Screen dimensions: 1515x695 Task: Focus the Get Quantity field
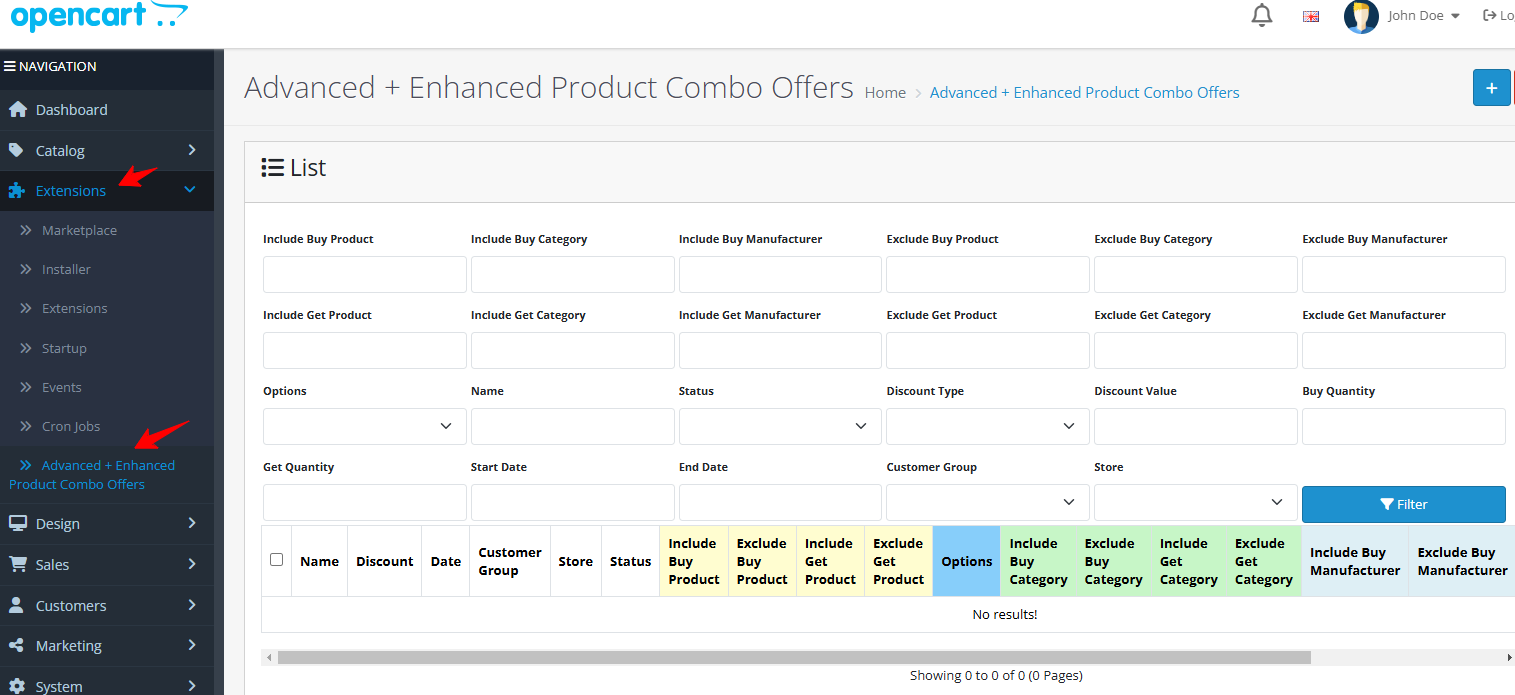pos(365,502)
